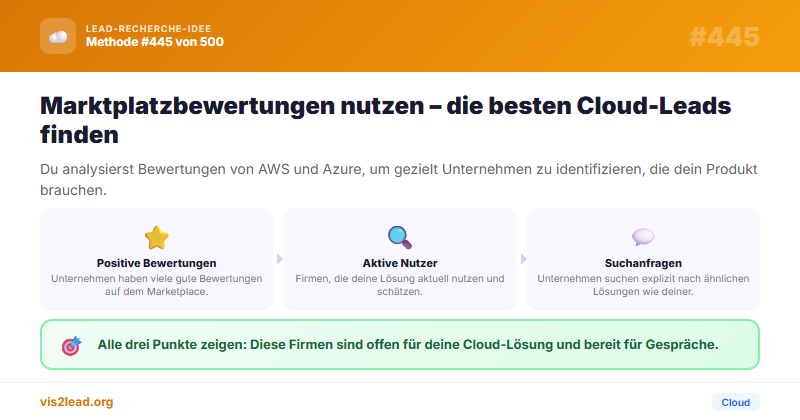Screen dimensions: 800x420
Task: Select the Cloud tag badge
Action: click(x=735, y=402)
